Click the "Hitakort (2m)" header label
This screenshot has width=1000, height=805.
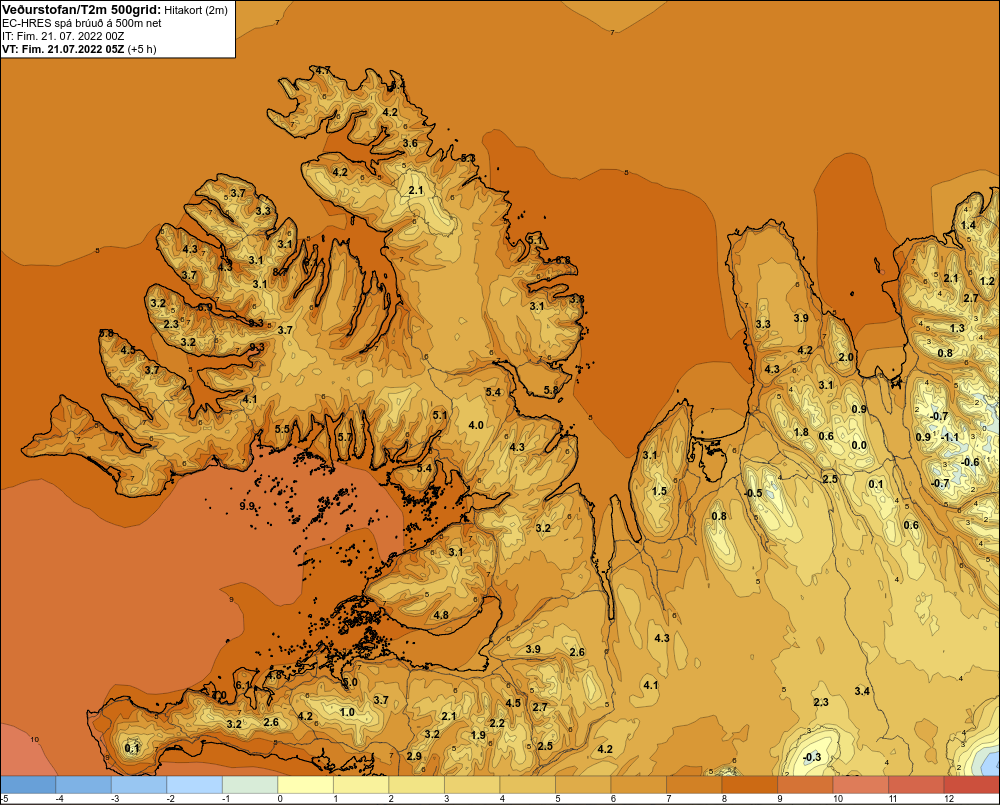point(196,10)
